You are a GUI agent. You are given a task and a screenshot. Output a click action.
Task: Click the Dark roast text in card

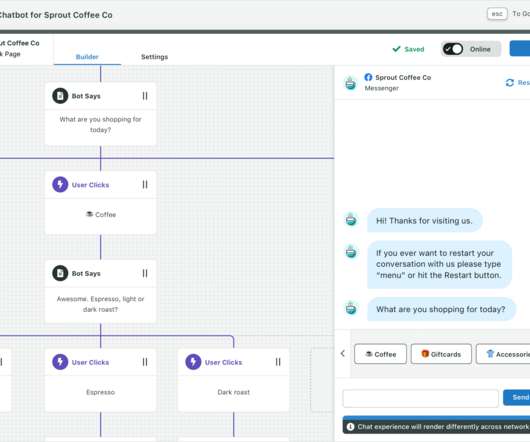(x=234, y=392)
